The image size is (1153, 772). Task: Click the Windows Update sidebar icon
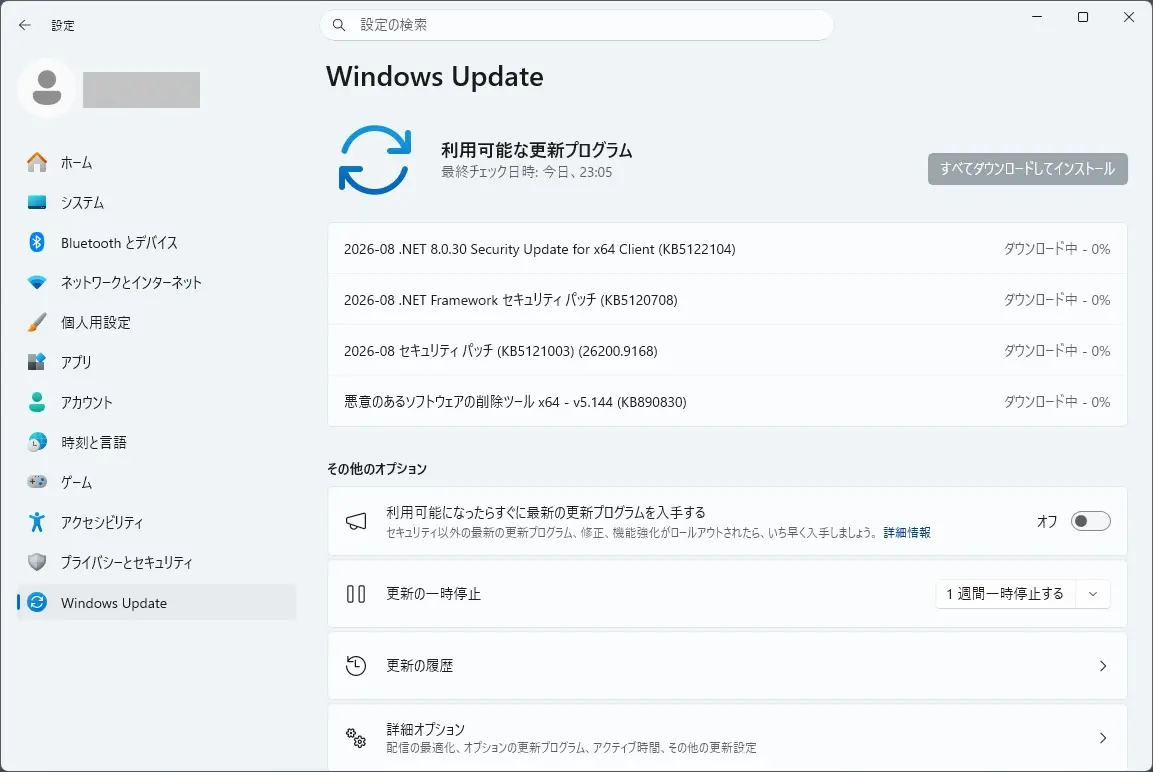click(x=37, y=602)
